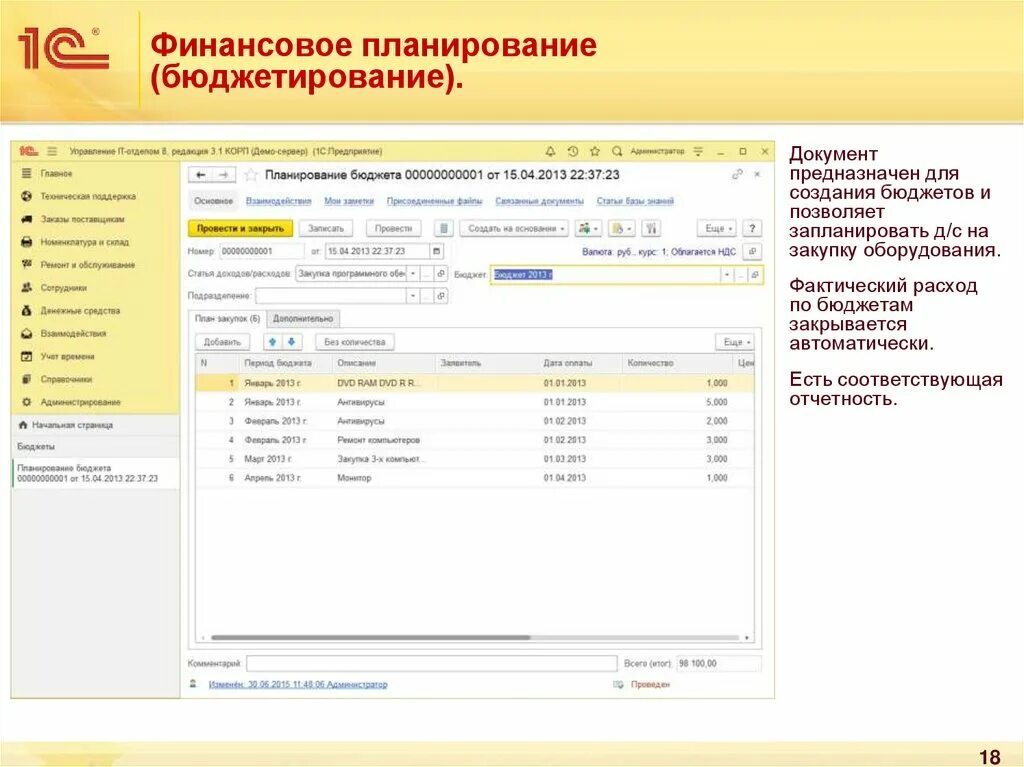
Task: Open the Главное section in sidebar
Action: coord(56,174)
